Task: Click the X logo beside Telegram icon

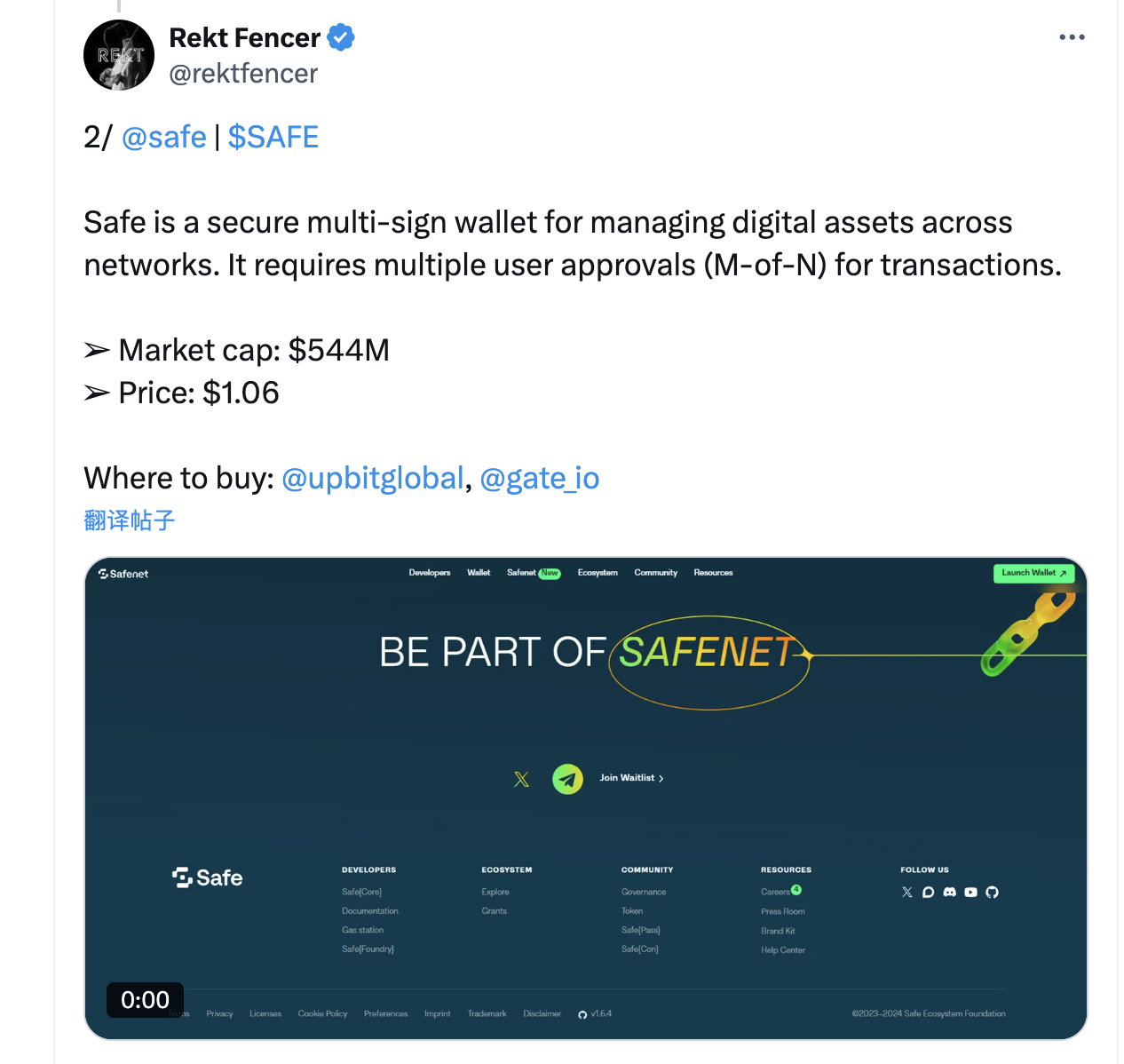Action: pos(521,779)
